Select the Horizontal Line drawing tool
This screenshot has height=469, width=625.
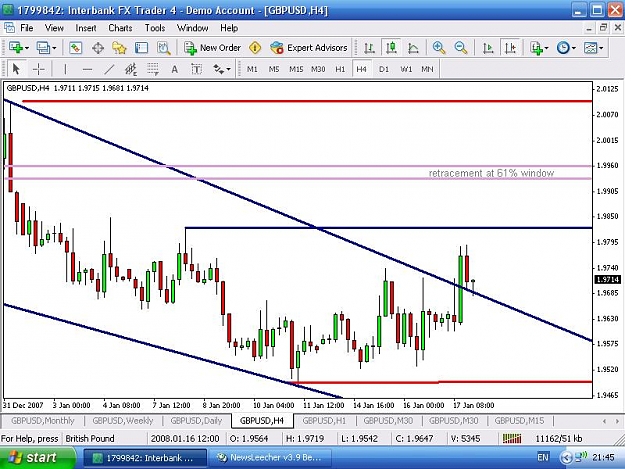pos(87,69)
